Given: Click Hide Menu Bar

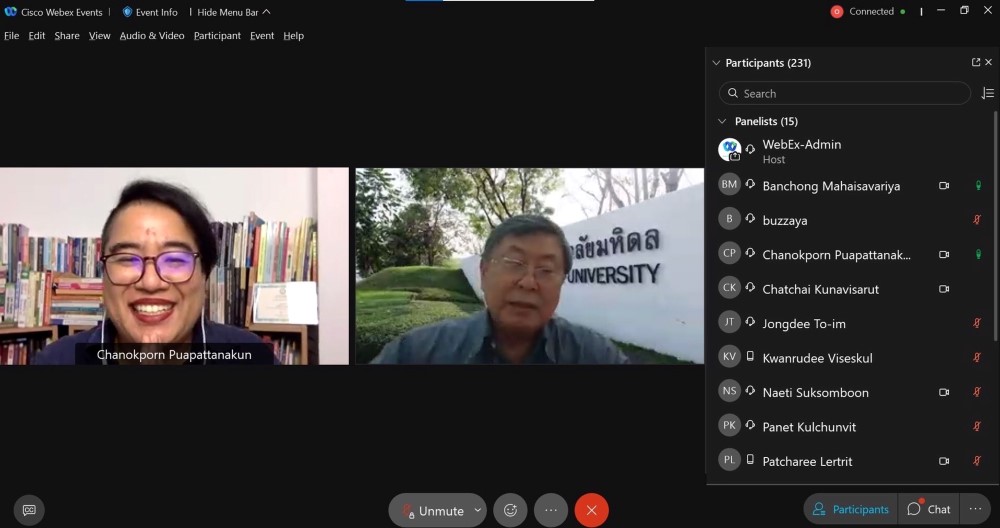Looking at the screenshot, I should click(x=233, y=12).
